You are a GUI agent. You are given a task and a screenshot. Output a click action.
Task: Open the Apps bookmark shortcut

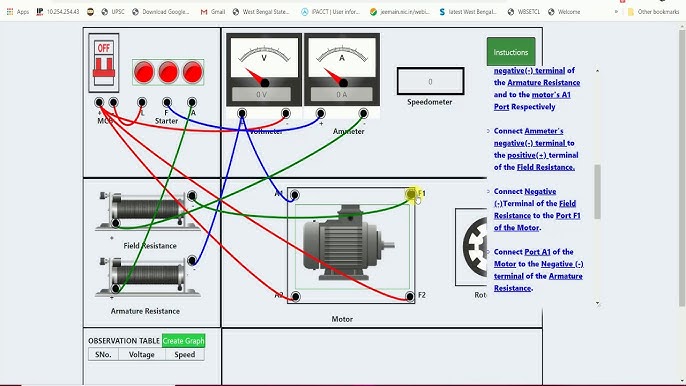click(x=18, y=12)
